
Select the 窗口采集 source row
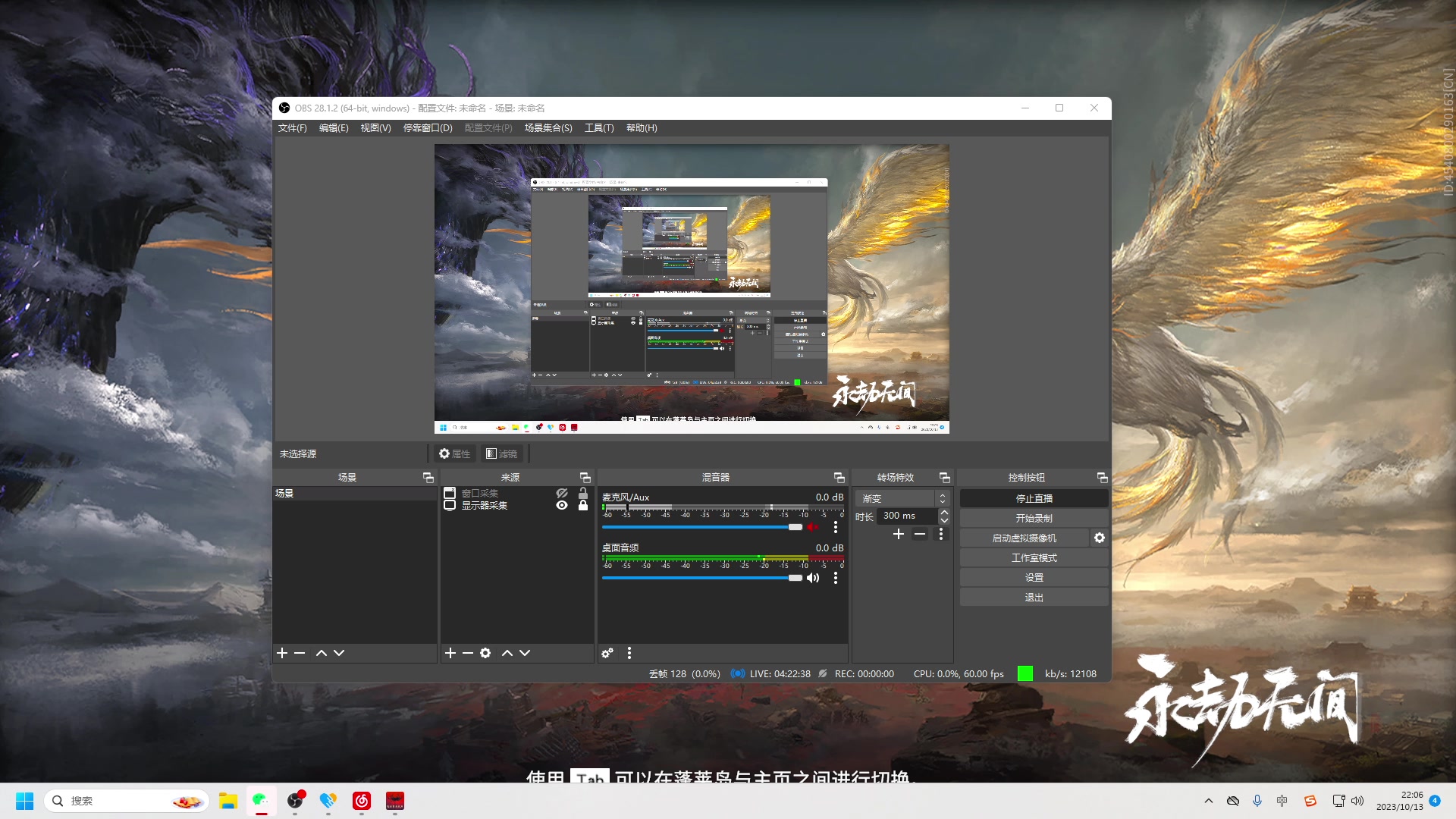click(516, 493)
